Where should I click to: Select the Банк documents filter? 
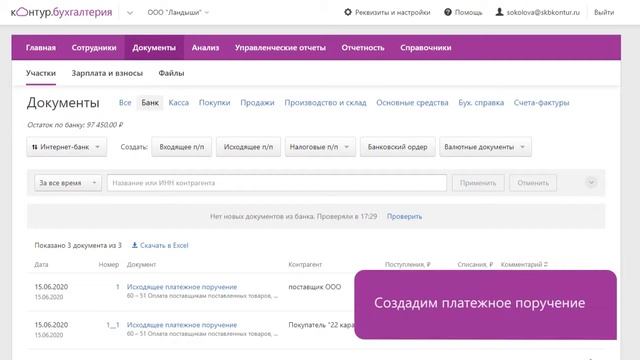150,103
